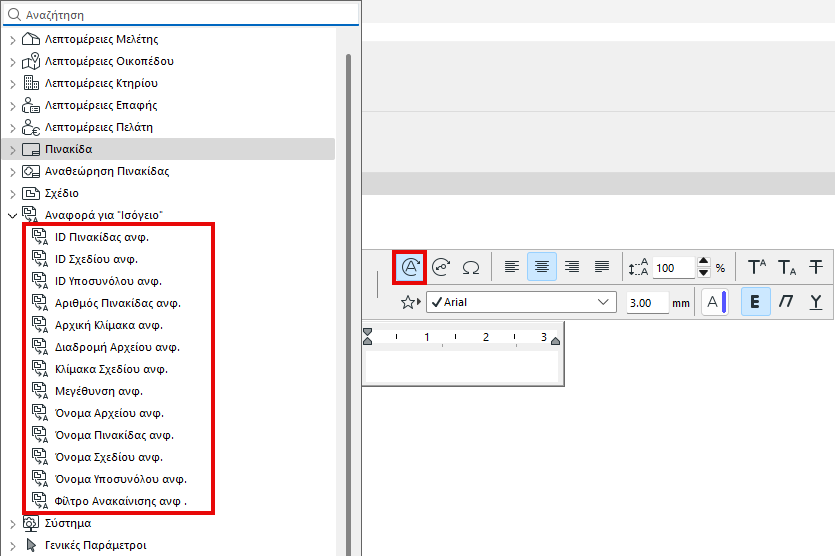
Task: Click the Λεπτομέρειες Επαφής contact icon
Action: coord(31,105)
